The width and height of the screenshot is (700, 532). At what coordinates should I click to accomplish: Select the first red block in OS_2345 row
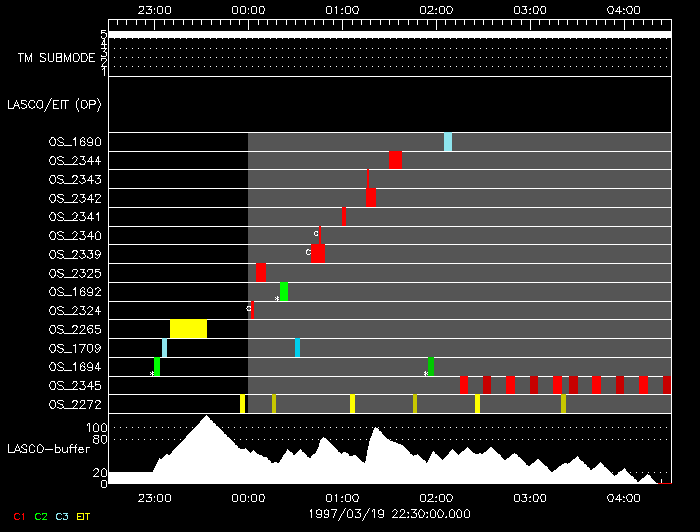click(464, 385)
